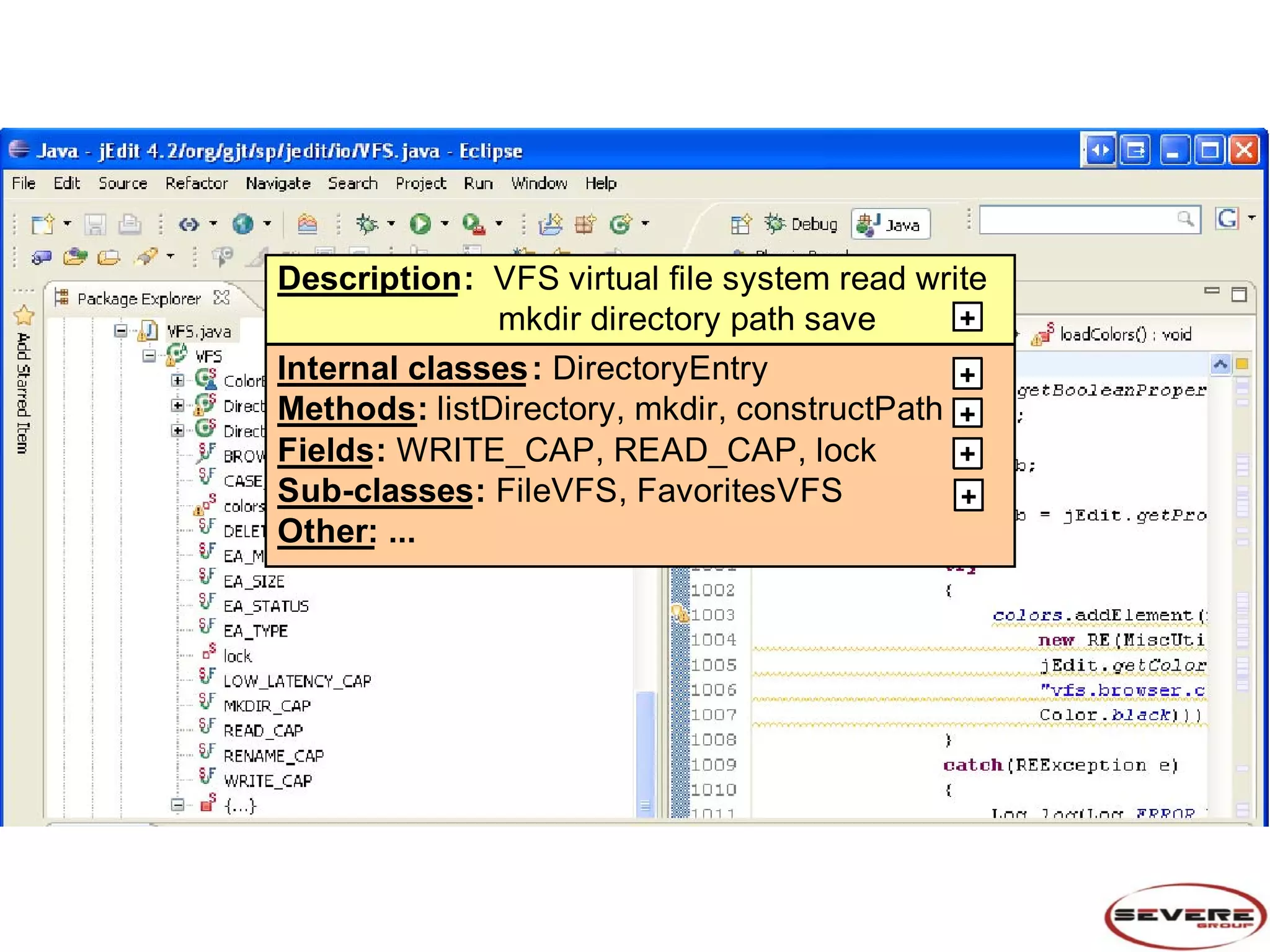This screenshot has width=1270, height=952.
Task: Select the RENAME_CAP field
Action: 273,756
